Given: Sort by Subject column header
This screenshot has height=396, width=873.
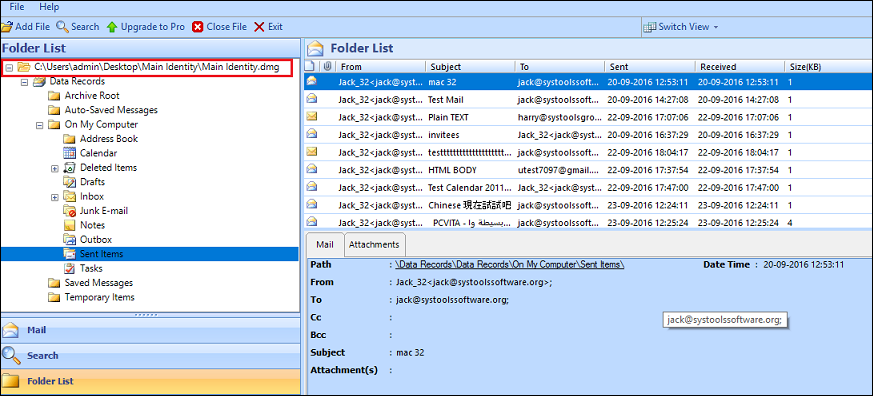Looking at the screenshot, I should (x=470, y=67).
